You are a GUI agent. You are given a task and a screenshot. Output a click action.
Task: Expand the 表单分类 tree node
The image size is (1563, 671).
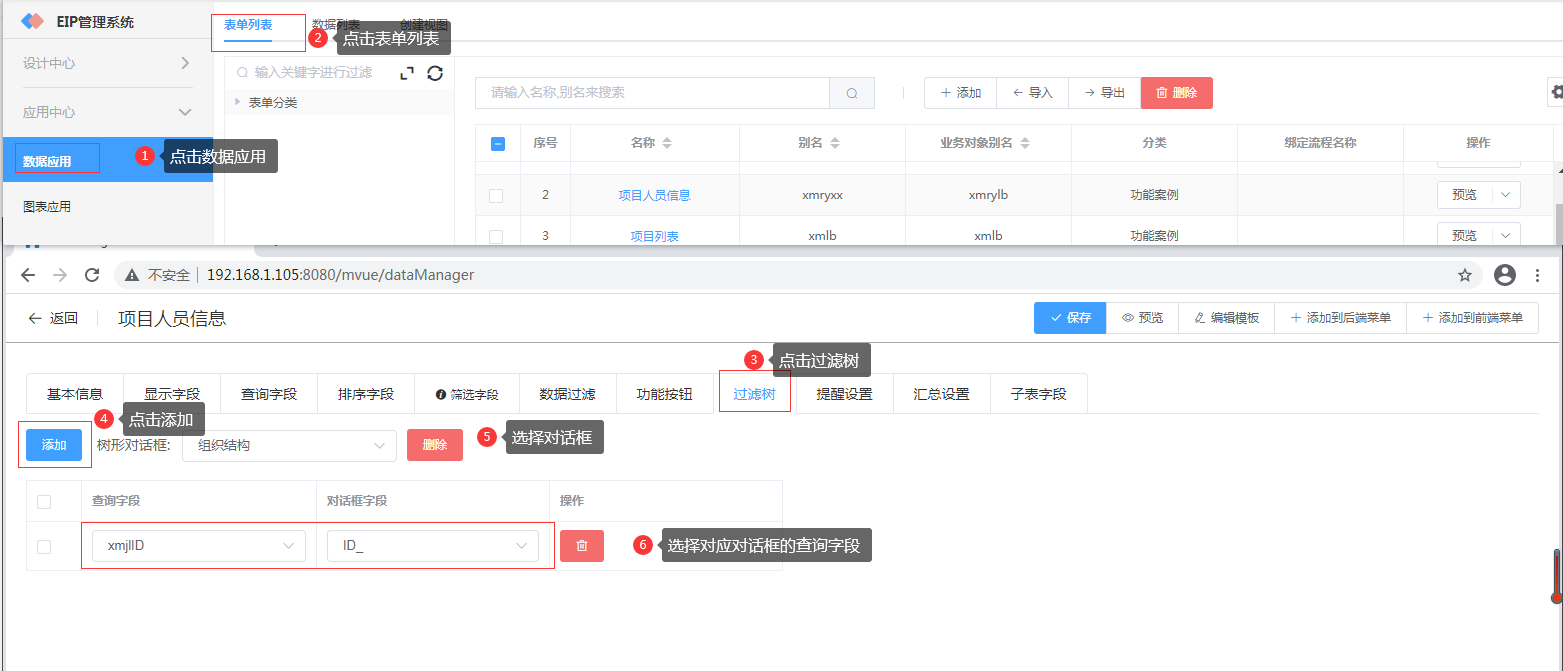pyautogui.click(x=238, y=102)
